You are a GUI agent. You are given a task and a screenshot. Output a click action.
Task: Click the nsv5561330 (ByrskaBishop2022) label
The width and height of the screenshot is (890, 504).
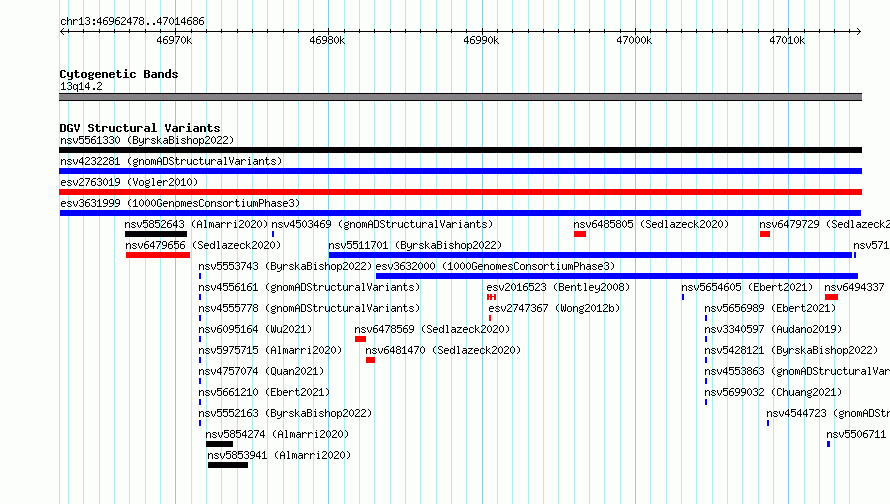[147, 140]
